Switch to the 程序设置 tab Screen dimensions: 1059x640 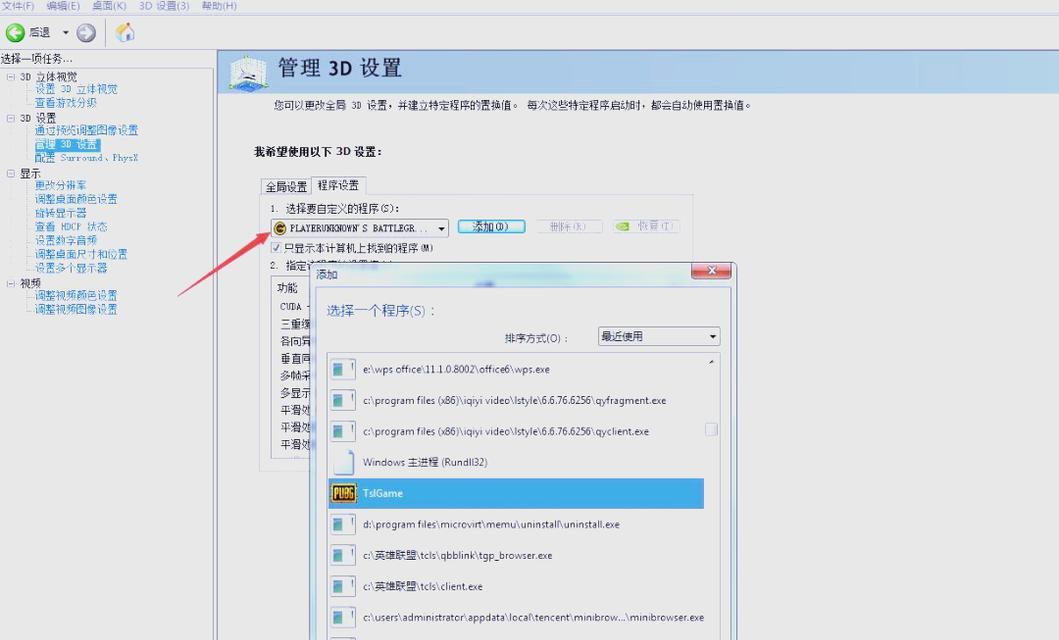pos(338,185)
